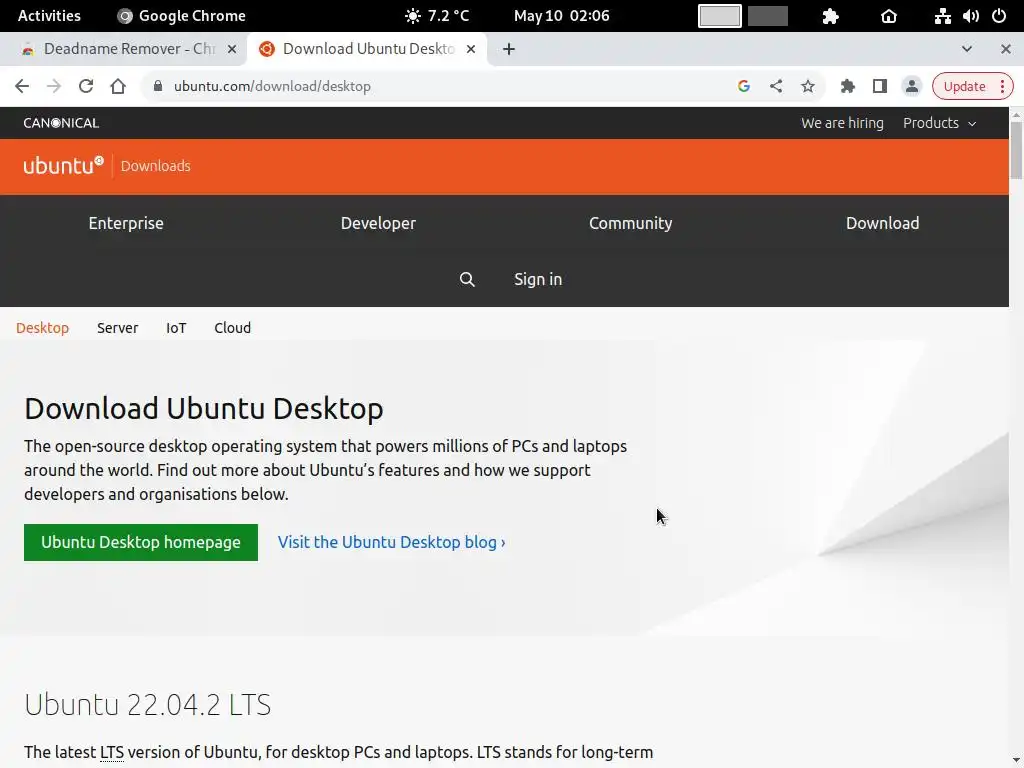Expand the Products dropdown
The width and height of the screenshot is (1024, 768).
click(939, 123)
